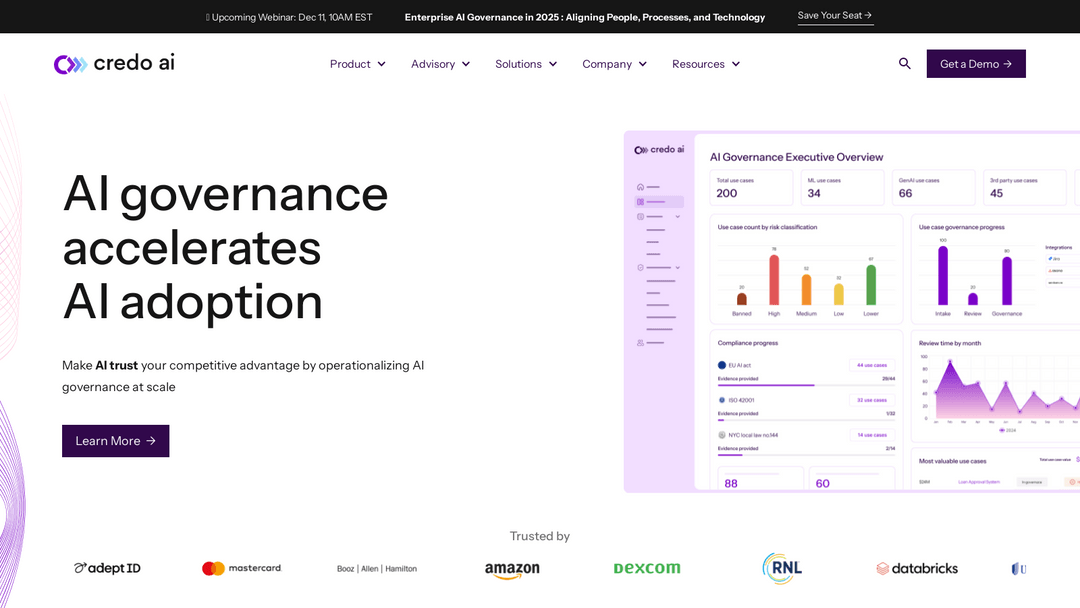Click the Enterprise AI Governance webinar title
This screenshot has width=1080, height=608.
585,17
